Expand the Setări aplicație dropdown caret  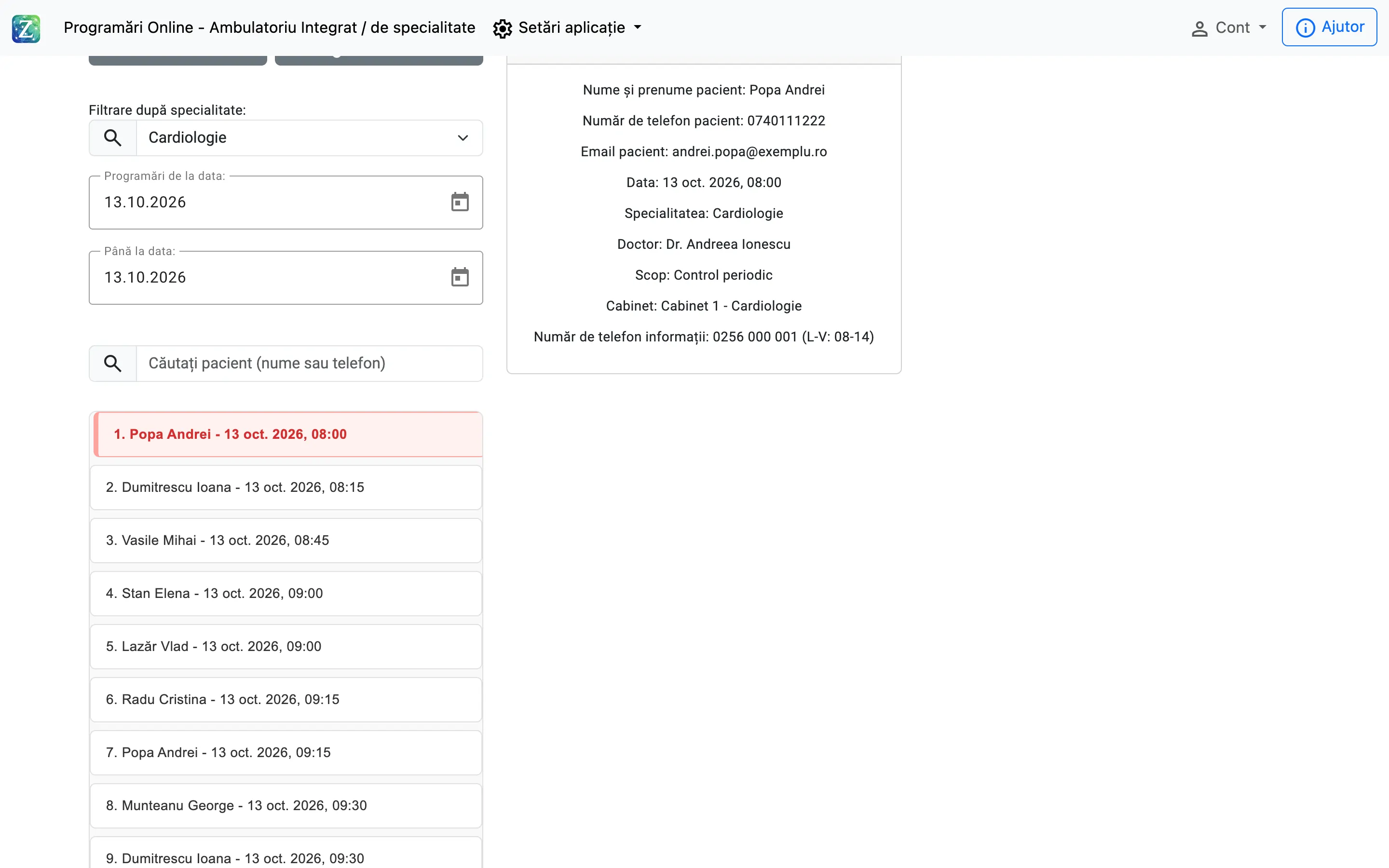(x=637, y=27)
